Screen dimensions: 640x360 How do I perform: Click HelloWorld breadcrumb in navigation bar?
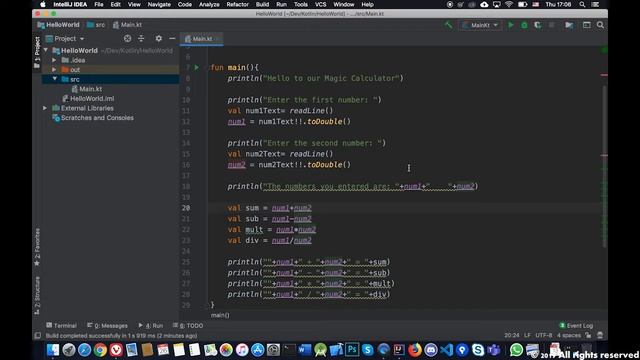click(x=58, y=25)
